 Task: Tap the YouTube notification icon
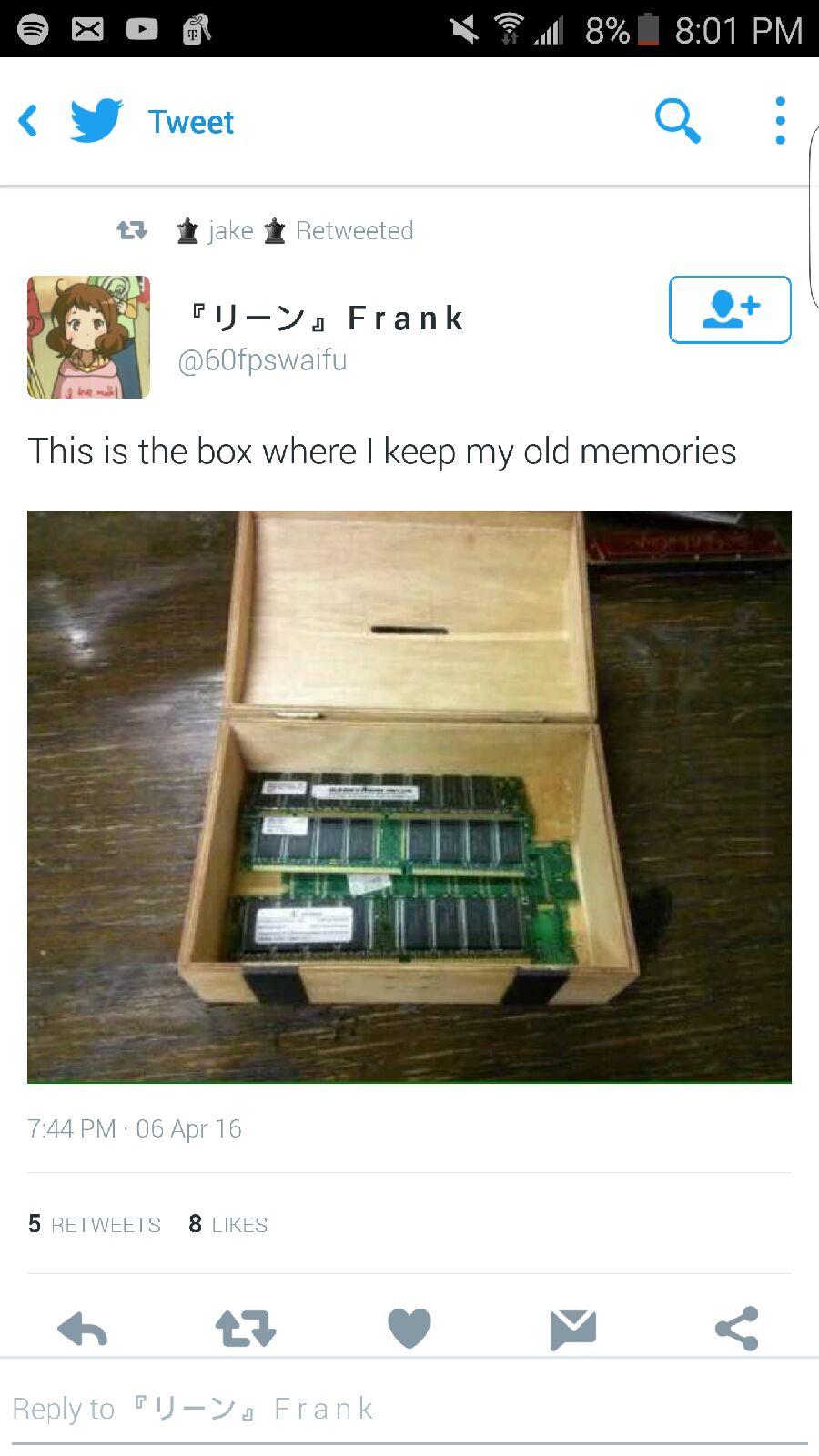point(142,29)
